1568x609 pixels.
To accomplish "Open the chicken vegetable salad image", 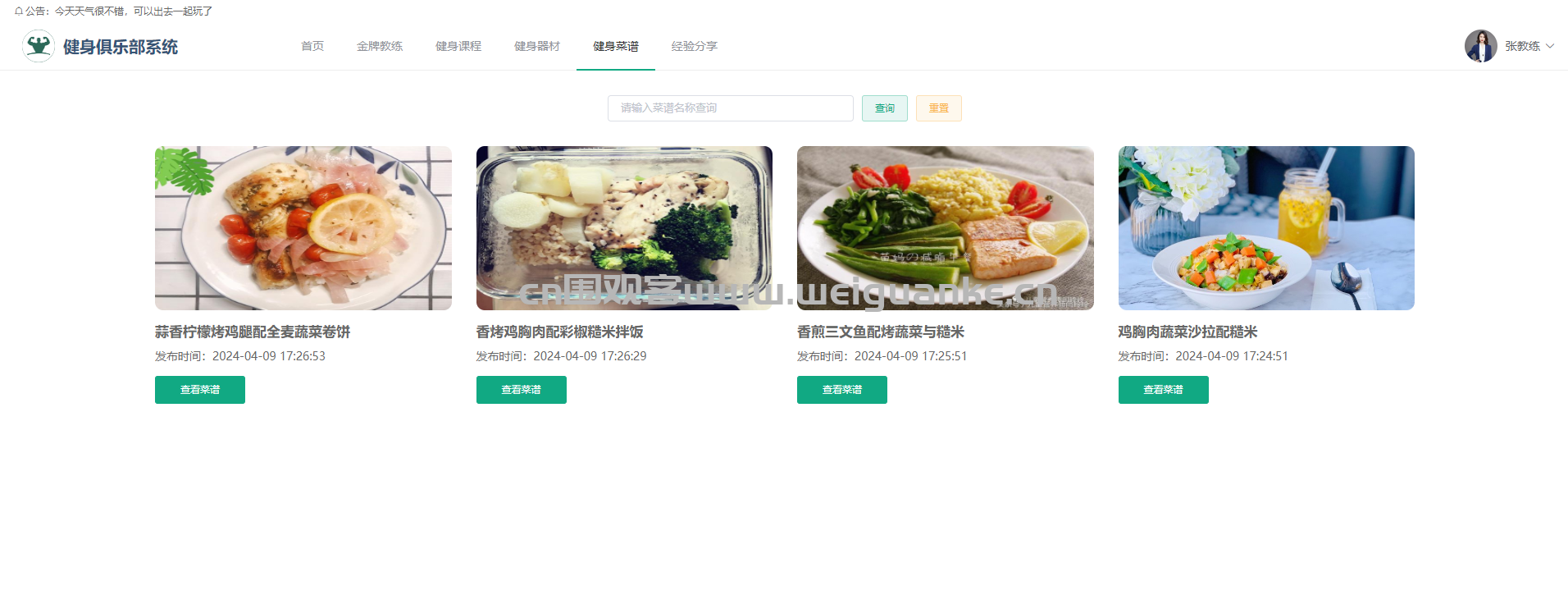I will (x=1266, y=228).
